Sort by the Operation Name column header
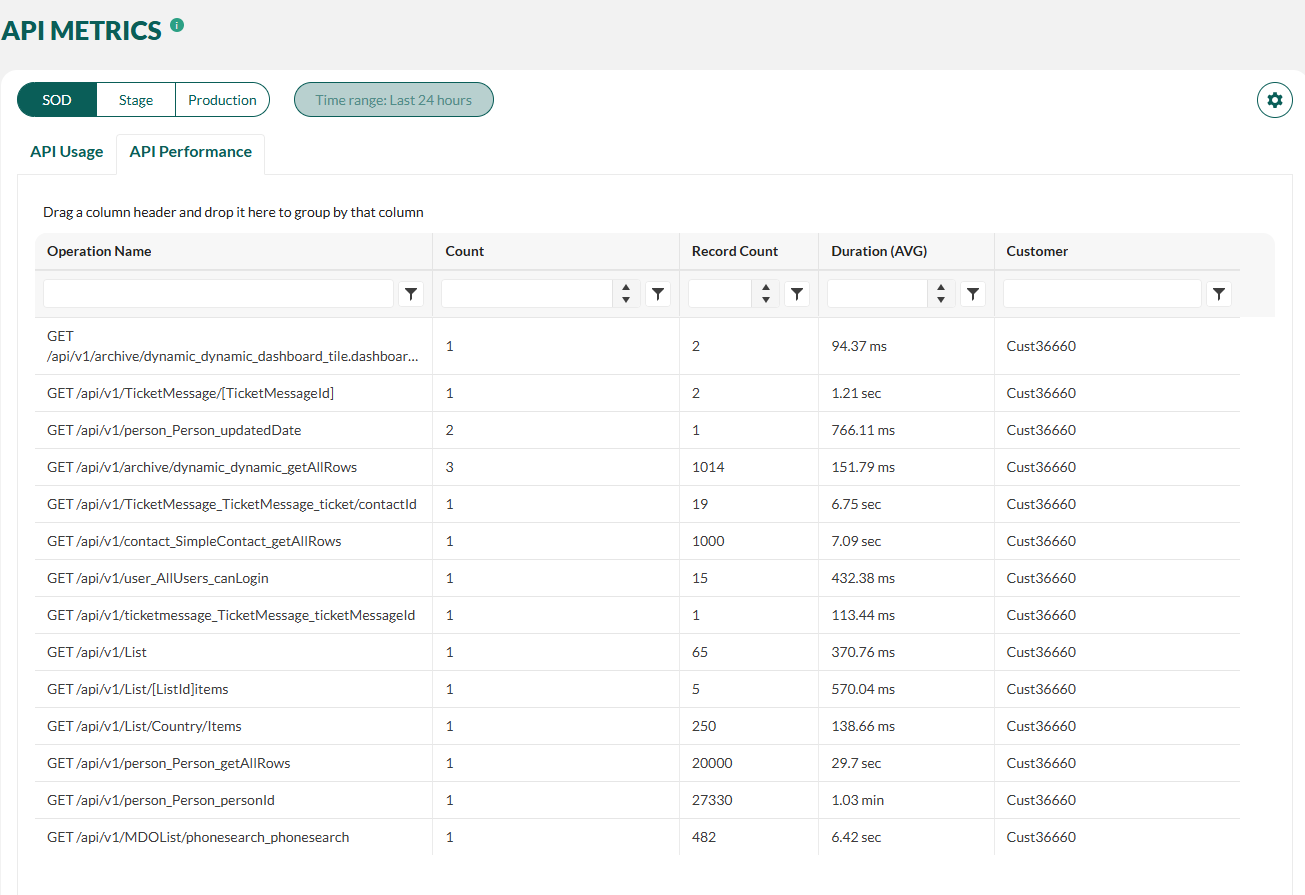1305x895 pixels. 99,251
